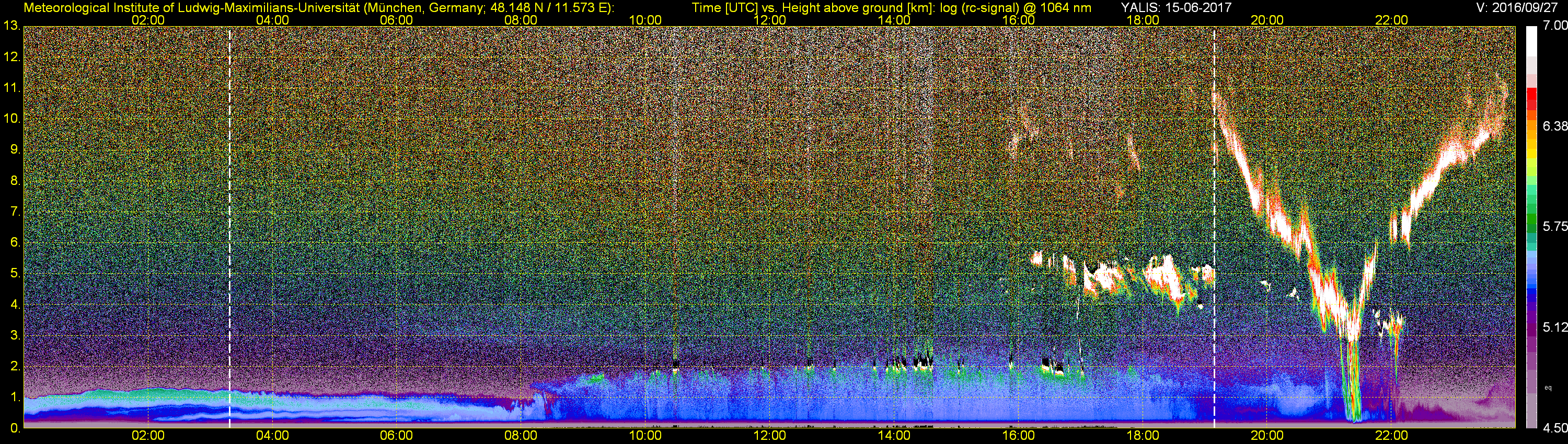Select the 02:00 label on the bottom time axis
This screenshot has height=444, width=1568.
pyautogui.click(x=148, y=436)
